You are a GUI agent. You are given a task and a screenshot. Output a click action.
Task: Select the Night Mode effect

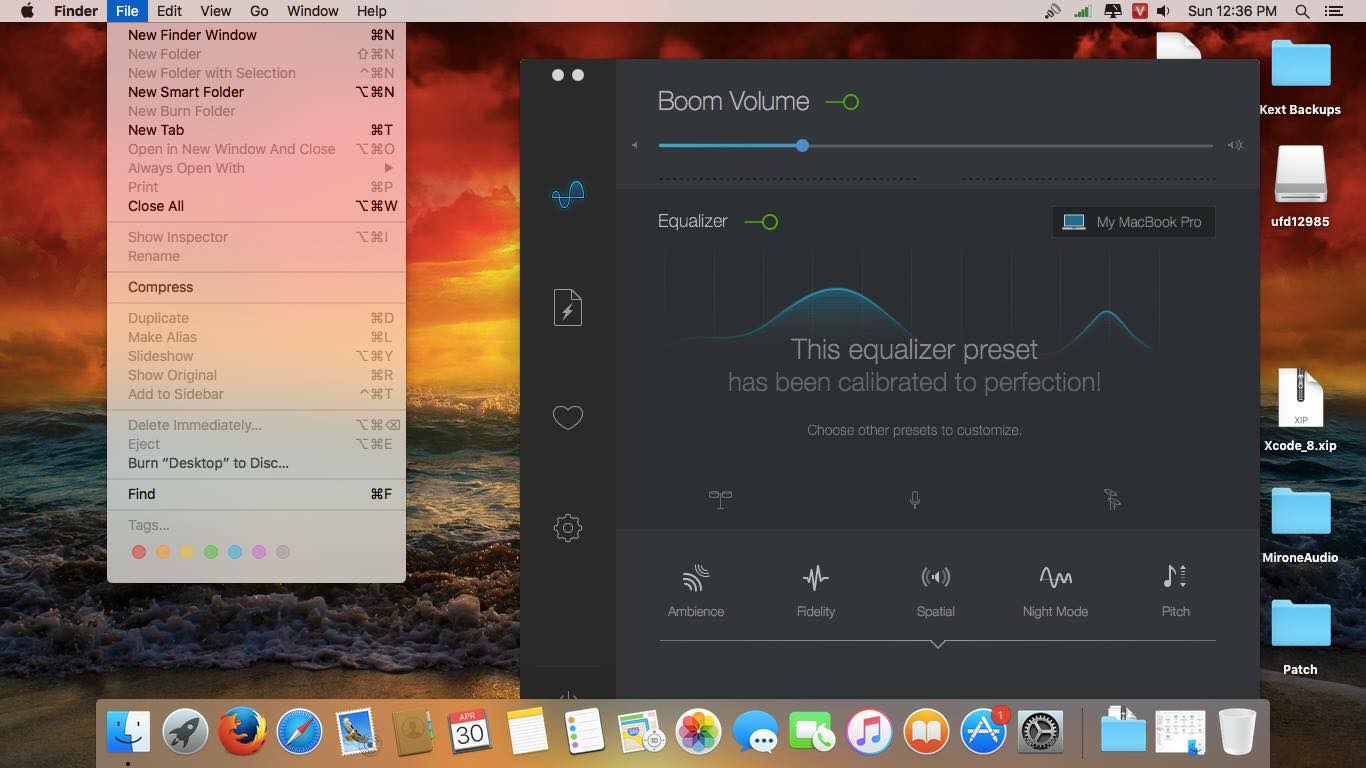[x=1055, y=590]
